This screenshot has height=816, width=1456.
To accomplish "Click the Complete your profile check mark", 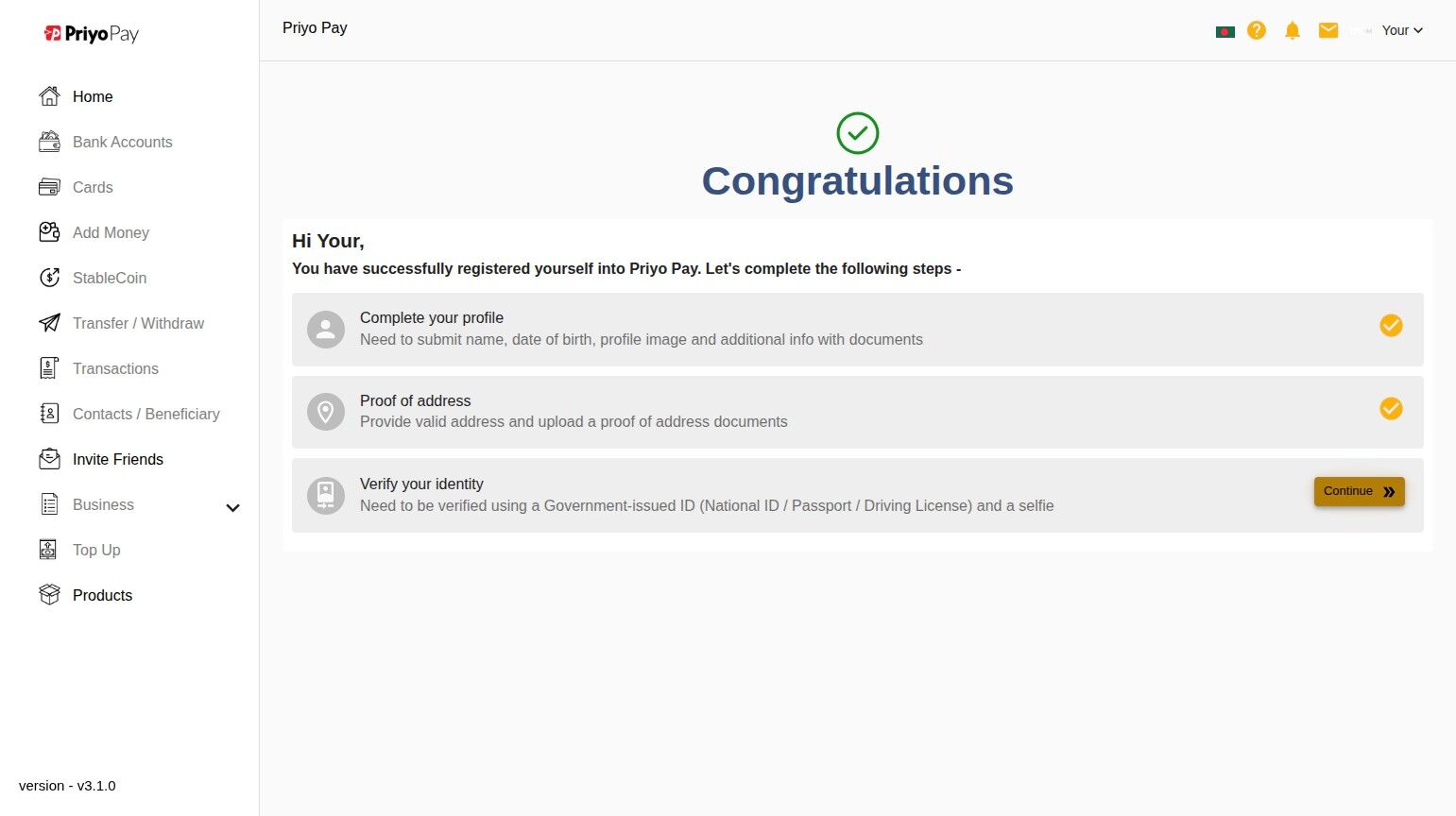I will coord(1390,326).
